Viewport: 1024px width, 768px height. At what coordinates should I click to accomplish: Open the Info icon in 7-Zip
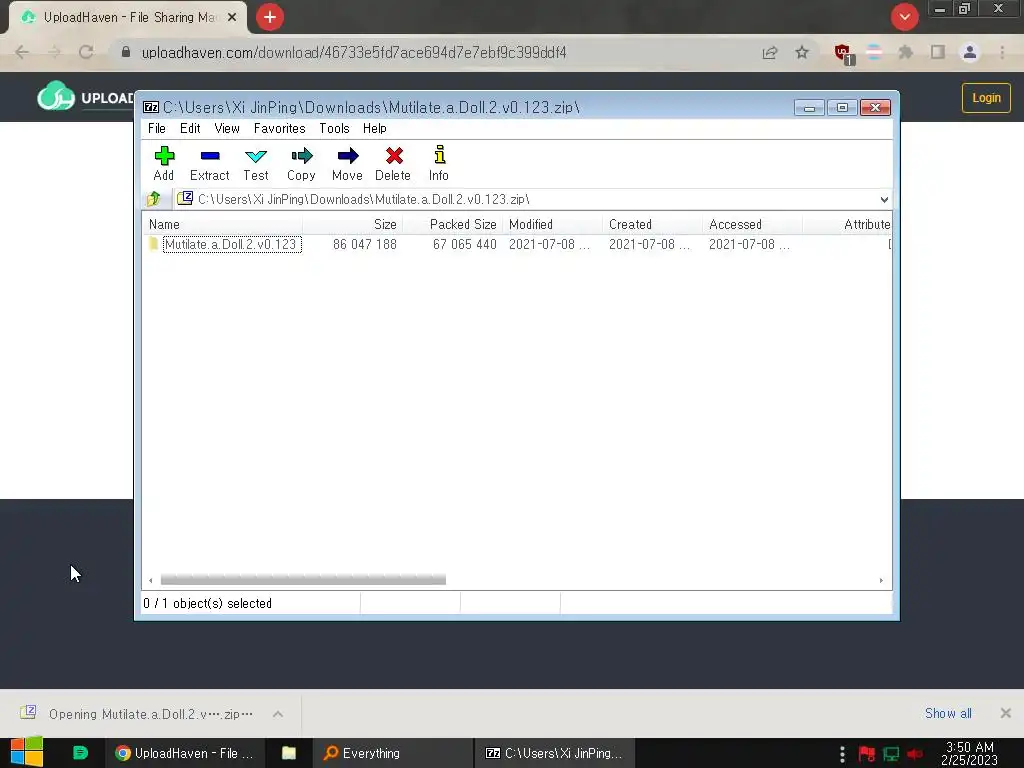(439, 163)
